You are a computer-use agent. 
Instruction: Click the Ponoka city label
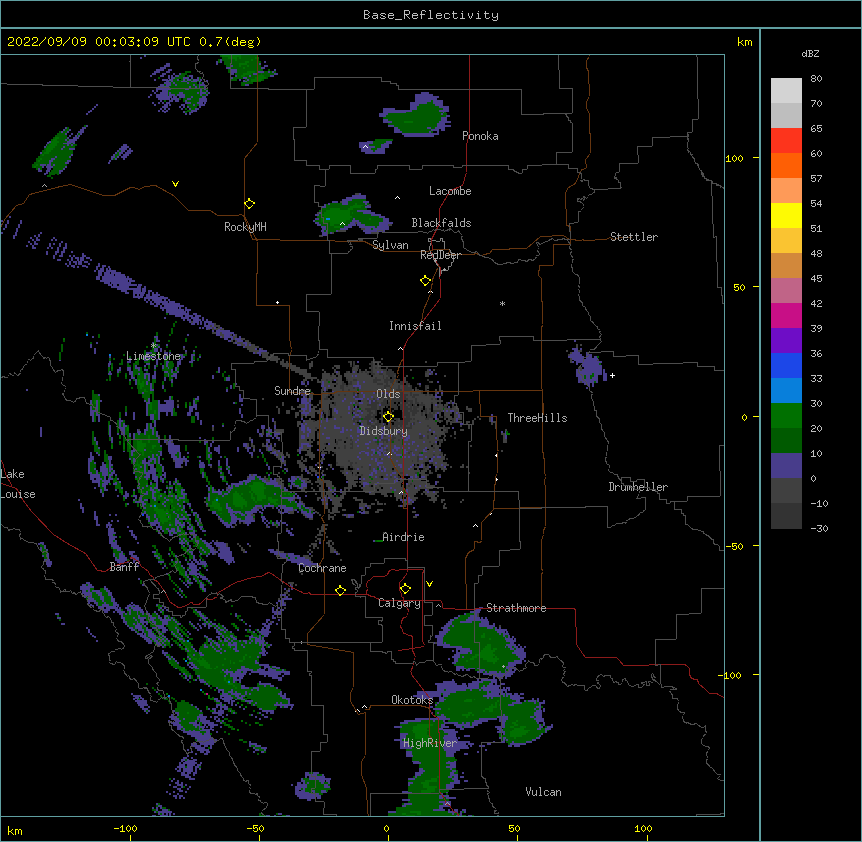point(480,136)
